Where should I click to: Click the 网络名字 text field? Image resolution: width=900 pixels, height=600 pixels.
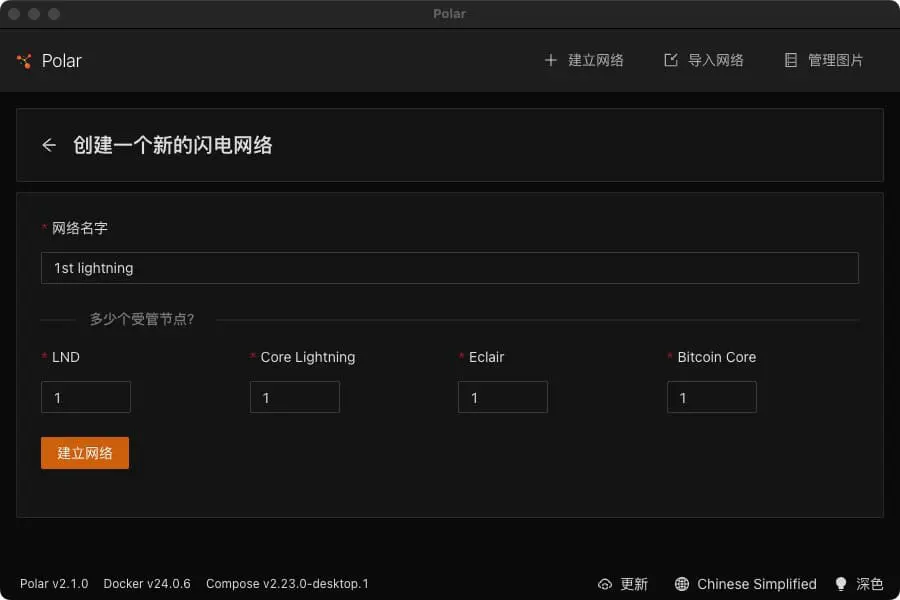[x=449, y=268]
